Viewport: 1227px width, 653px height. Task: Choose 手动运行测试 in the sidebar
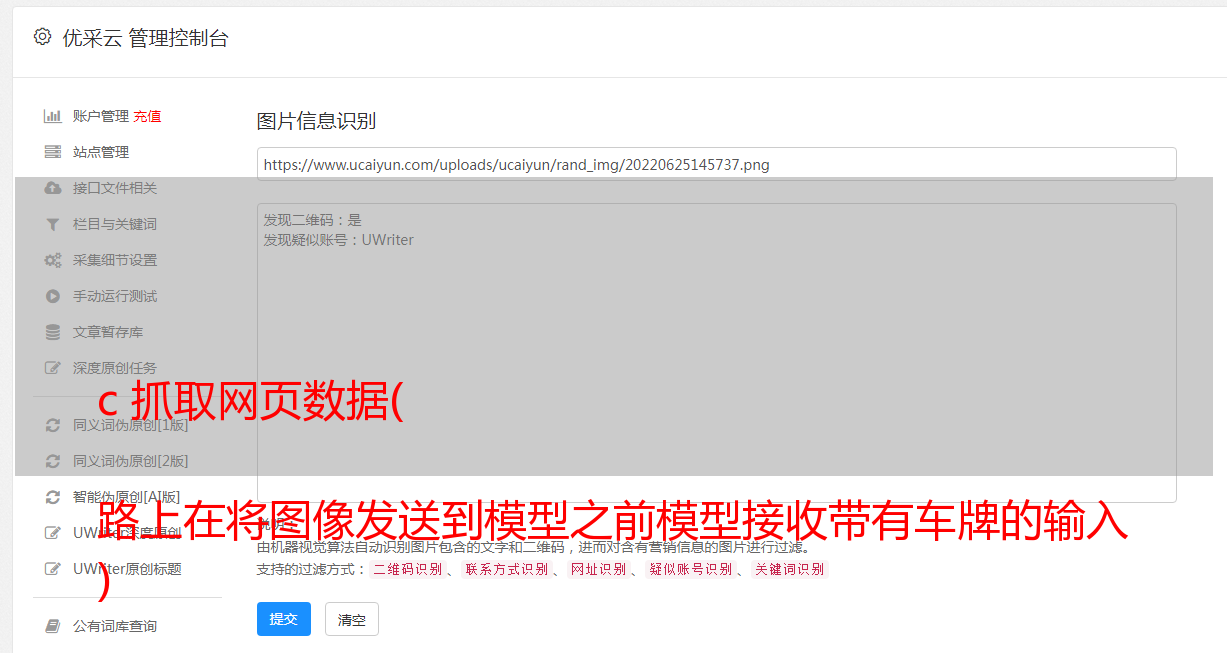coord(115,296)
